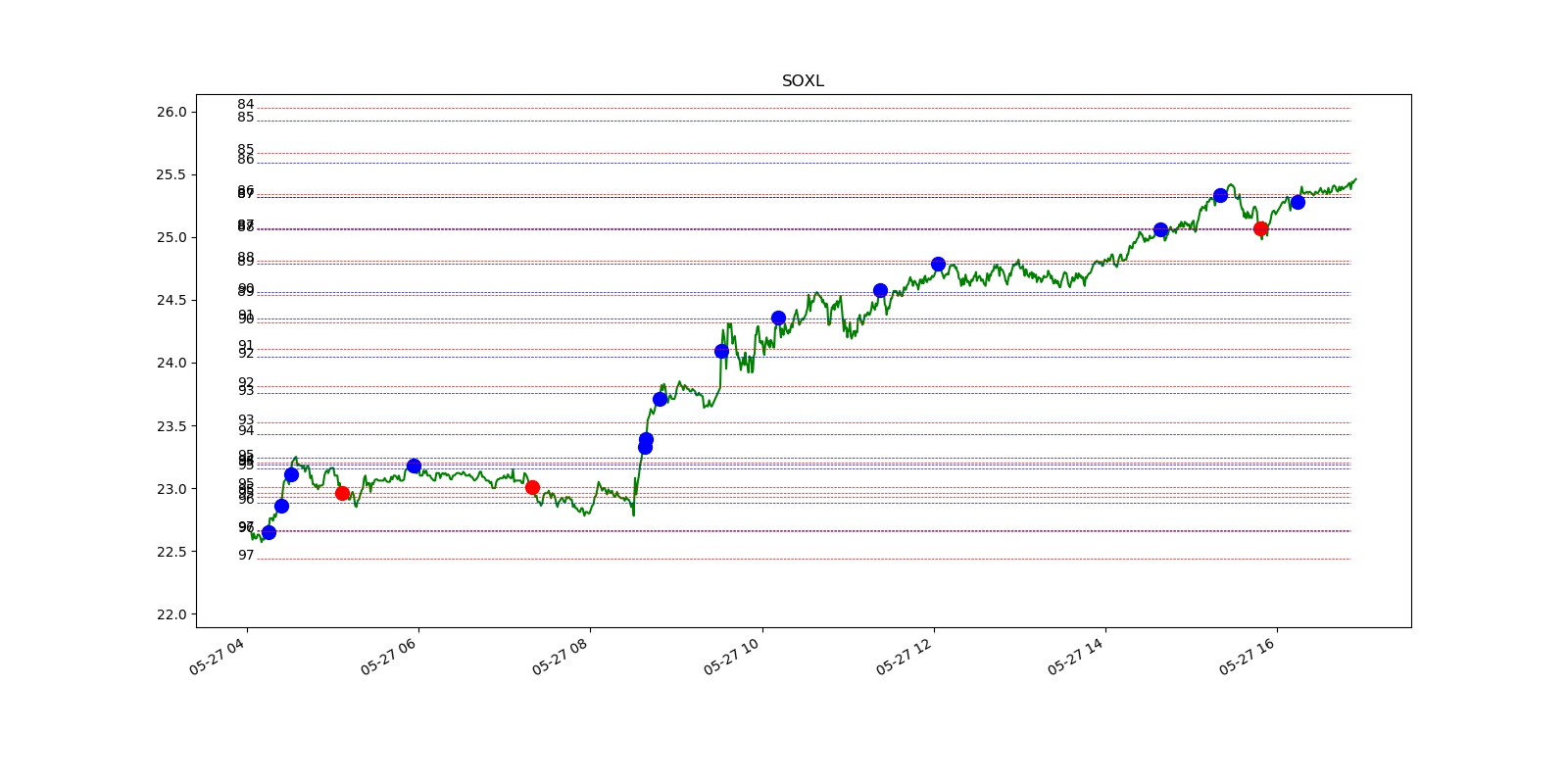The image size is (1568, 784).
Task: Click the 05-27 08 x-axis label
Action: pos(560,656)
